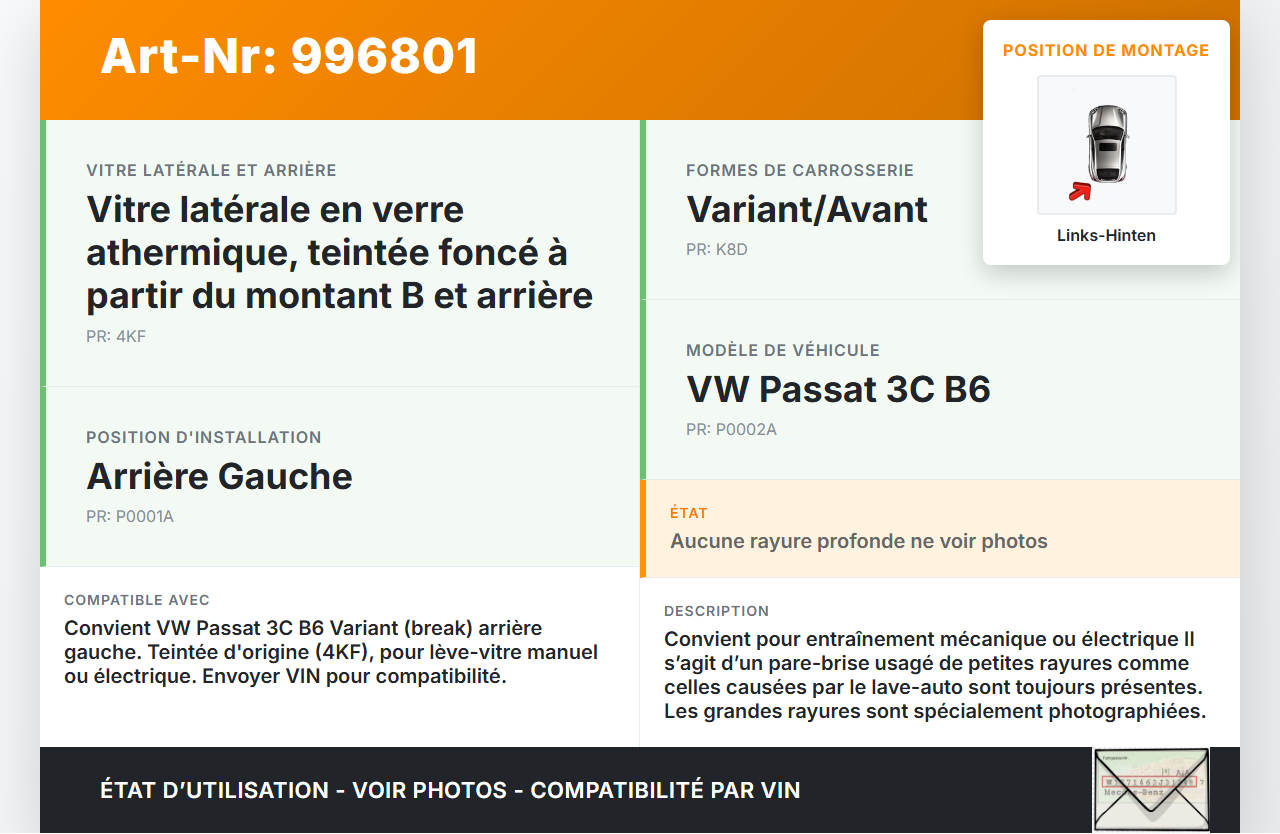Click the "FORMES DE CARROSSERIE" label
This screenshot has height=834, width=1280.
click(800, 171)
